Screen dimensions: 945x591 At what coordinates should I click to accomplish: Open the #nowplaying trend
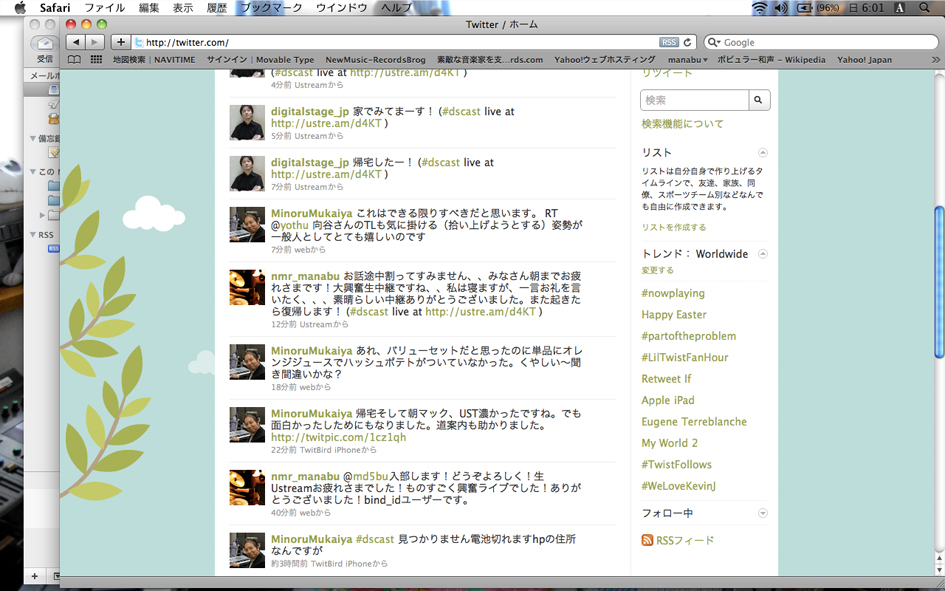673,293
